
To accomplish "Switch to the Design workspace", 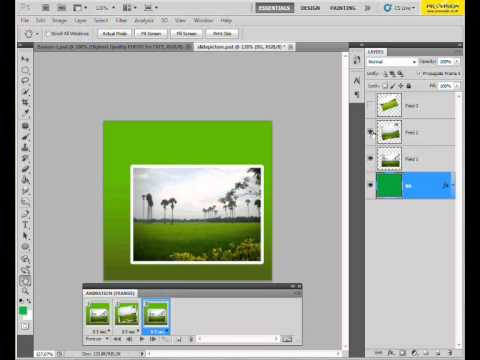I will pos(310,8).
